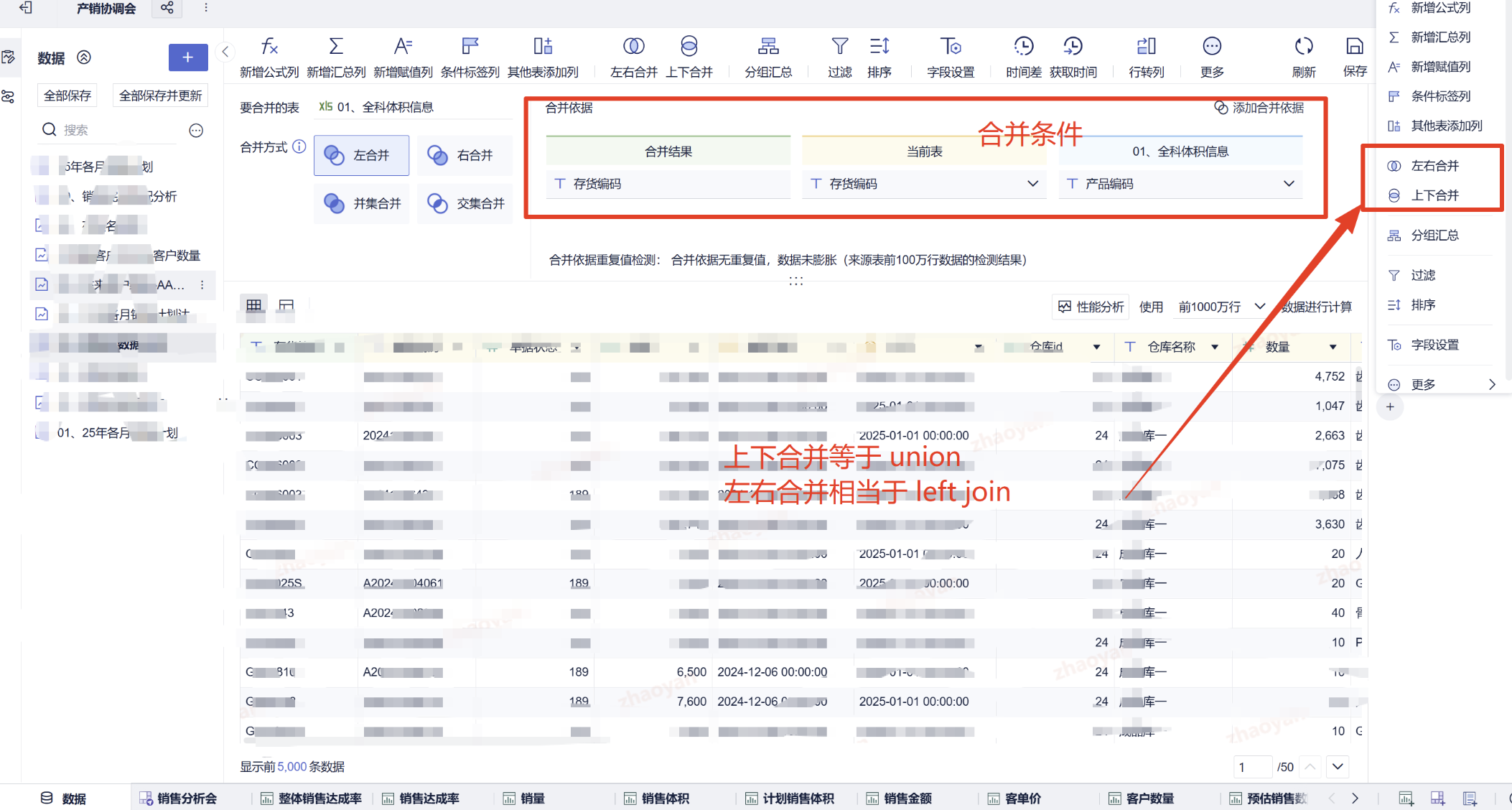Image resolution: width=1512 pixels, height=810 pixels.
Task: Switch to the table grid view icon
Action: [x=253, y=306]
